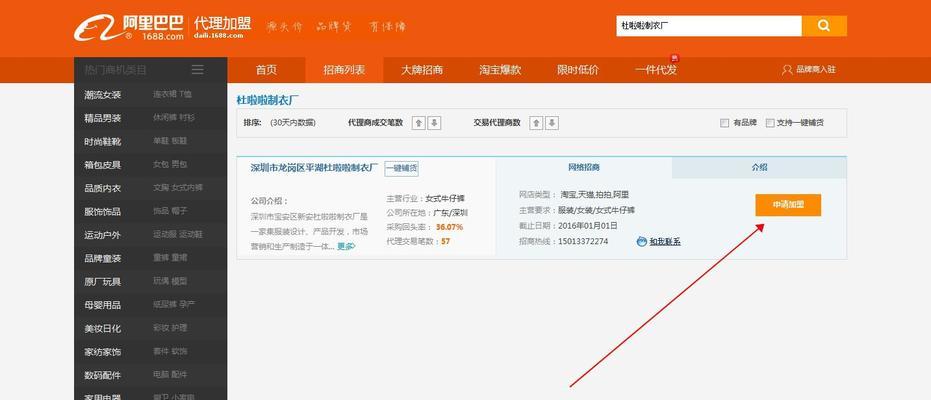Open the 一件代发 nav tab
Screen dimensions: 931x400
click(x=656, y=70)
